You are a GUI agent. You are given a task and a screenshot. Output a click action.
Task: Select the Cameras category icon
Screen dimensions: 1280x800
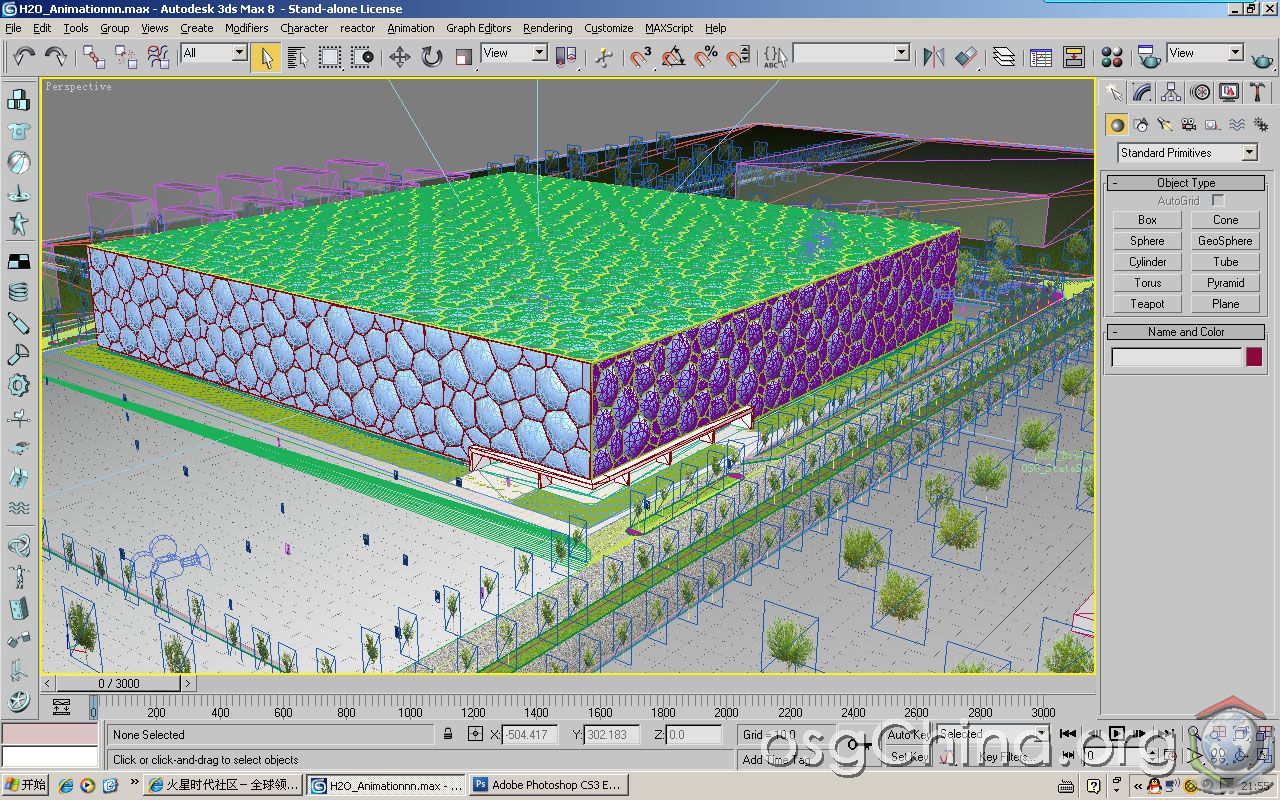tap(1189, 125)
